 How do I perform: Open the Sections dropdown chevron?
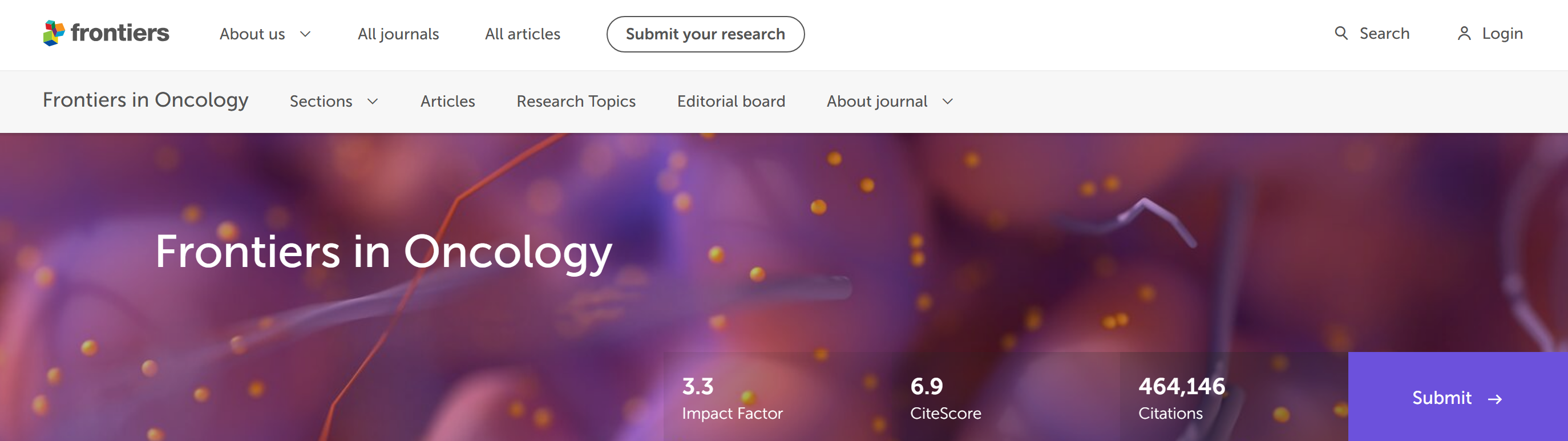click(373, 102)
